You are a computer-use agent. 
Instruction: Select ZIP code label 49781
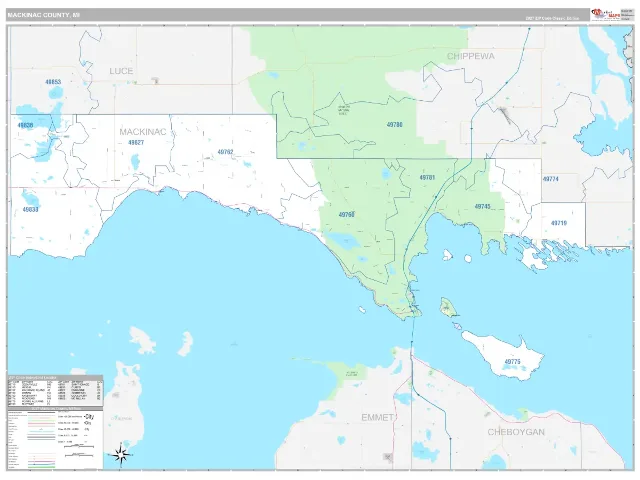427,178
